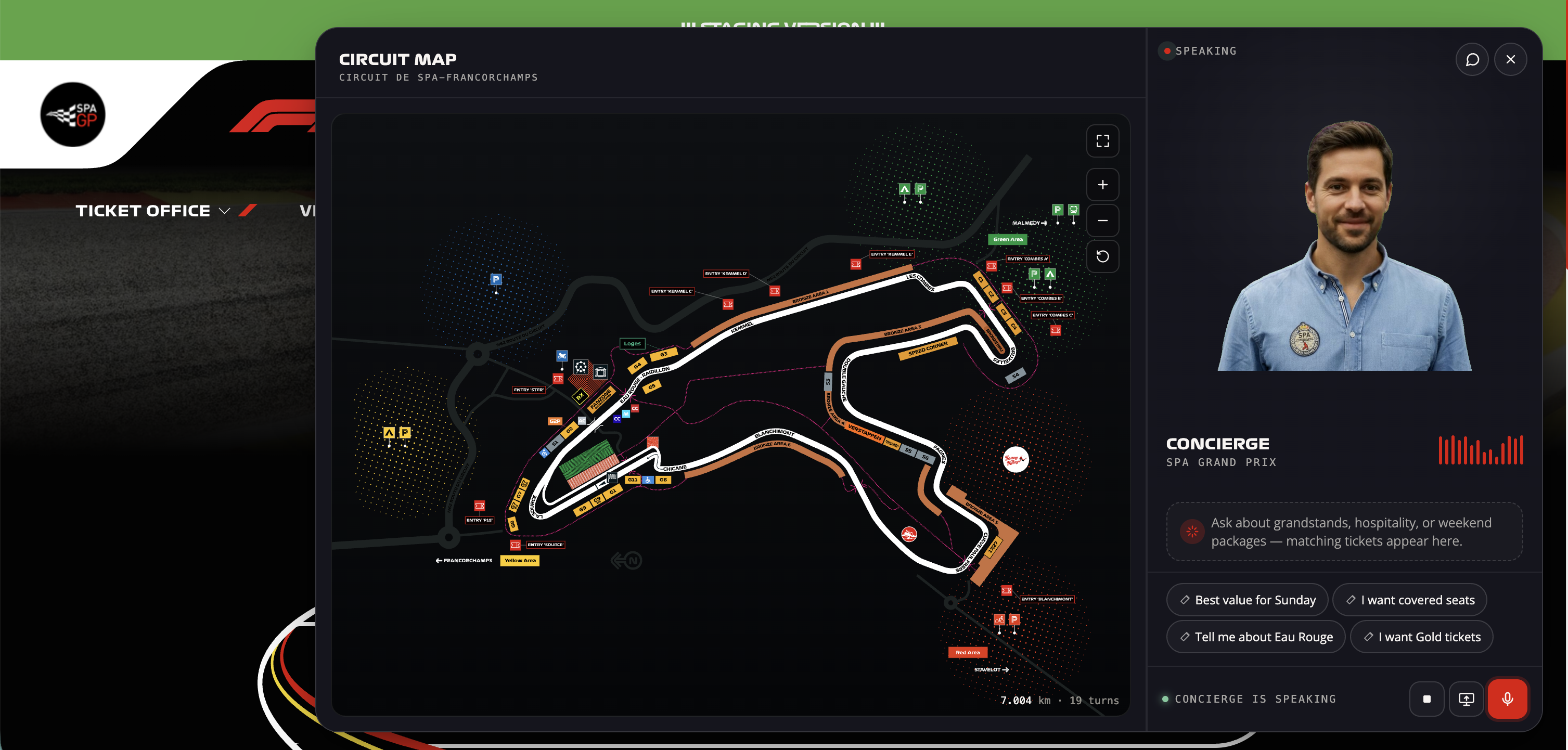Click the Entry 'Kemmel C' ticket icon
This screenshot has height=750, width=1568.
coord(728,304)
